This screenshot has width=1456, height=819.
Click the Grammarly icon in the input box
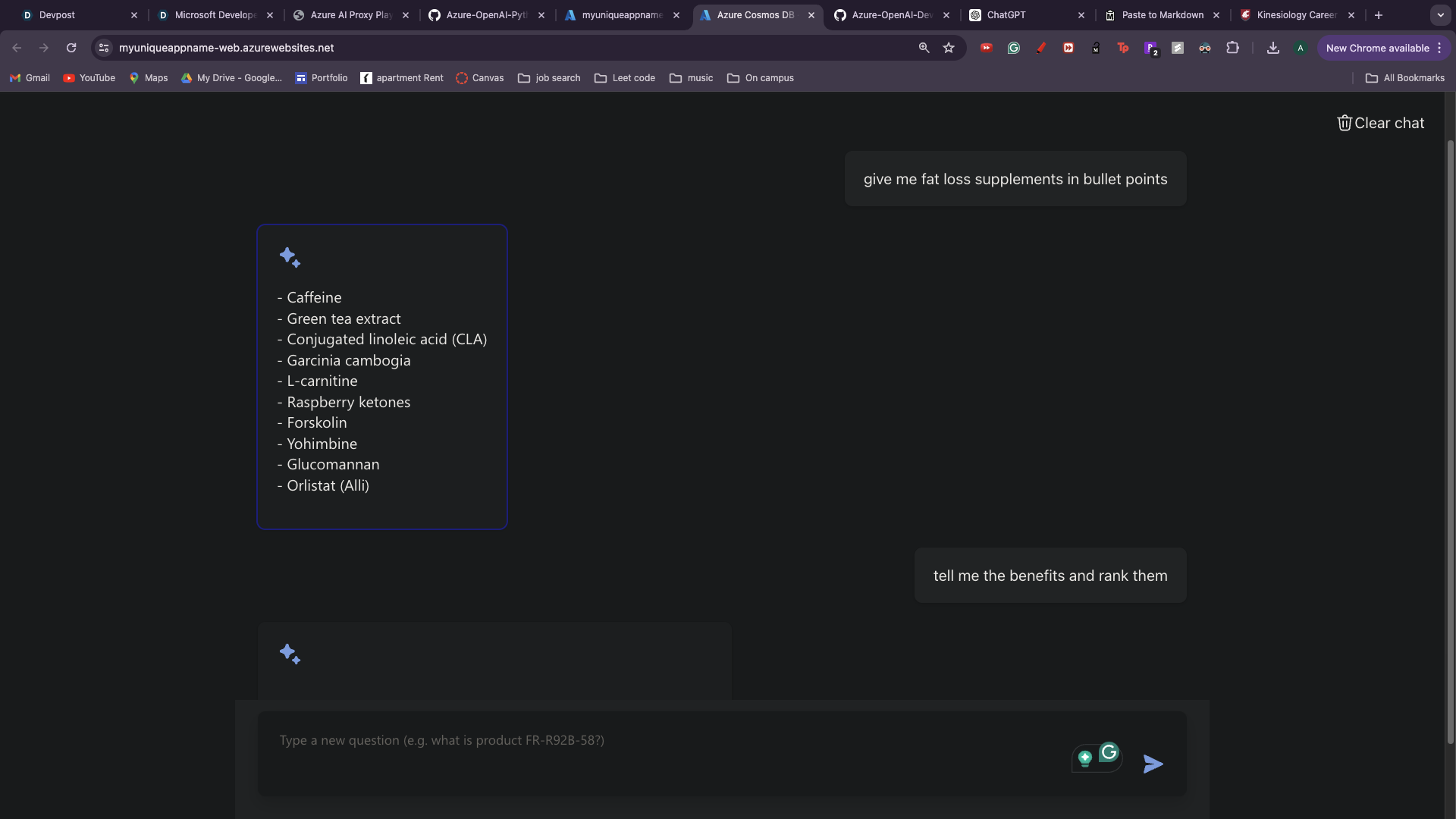coord(1109,752)
